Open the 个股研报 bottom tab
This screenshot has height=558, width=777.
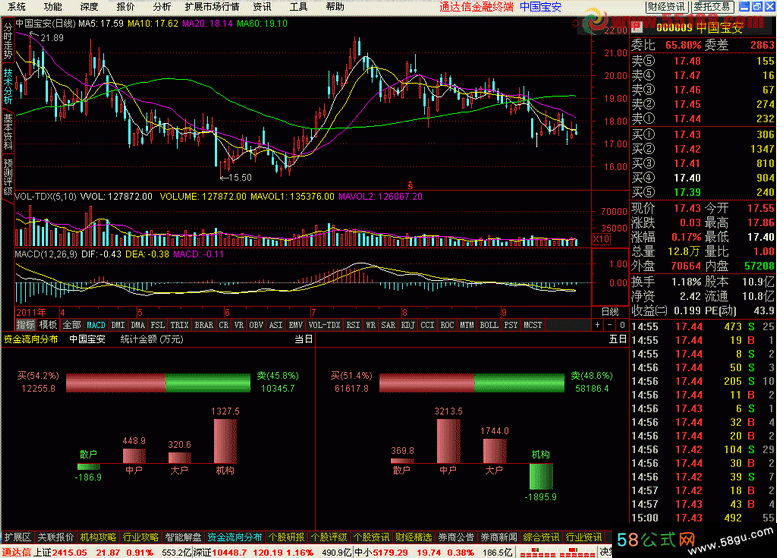pos(286,537)
